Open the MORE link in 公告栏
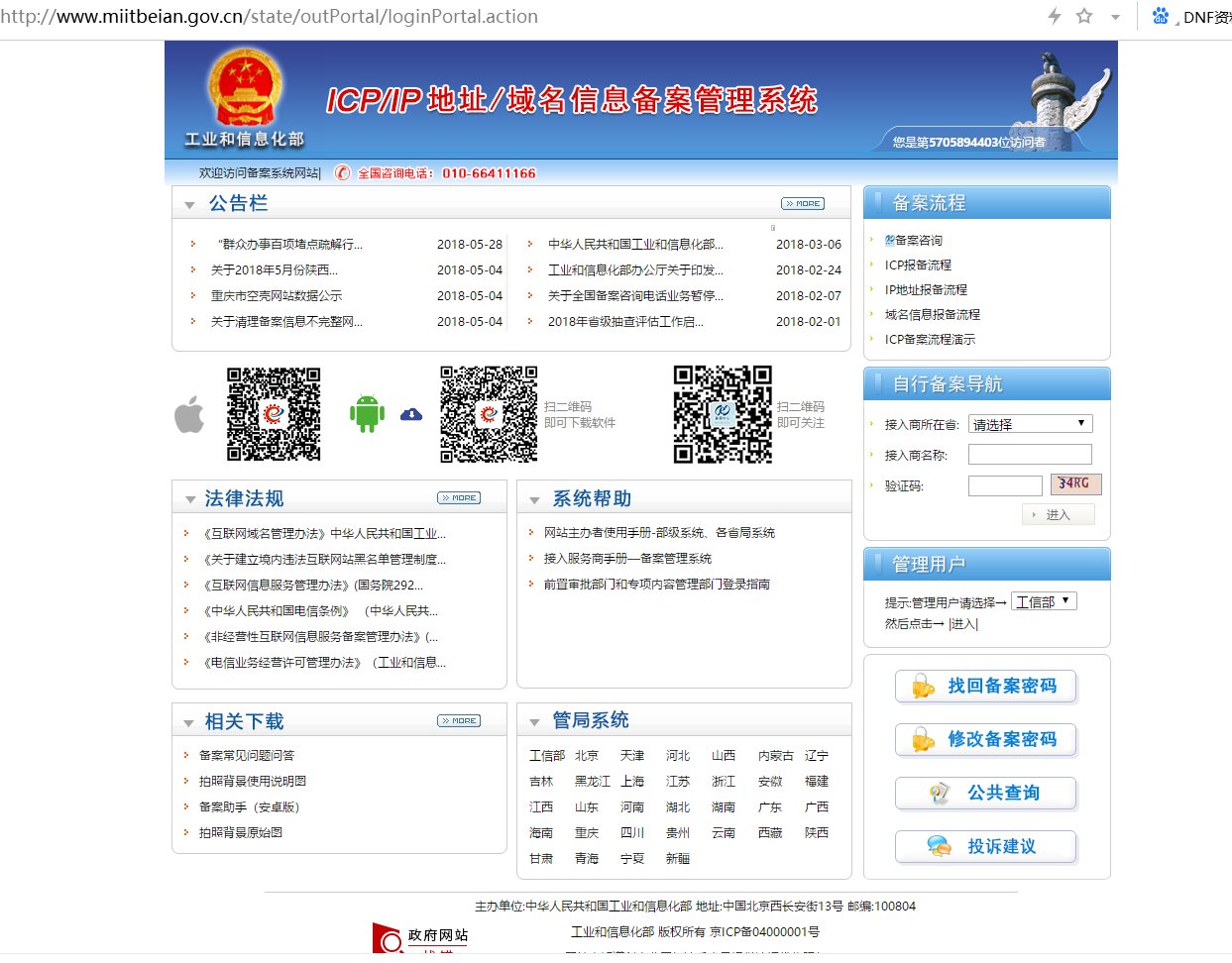This screenshot has height=963, width=1232. coord(803,203)
